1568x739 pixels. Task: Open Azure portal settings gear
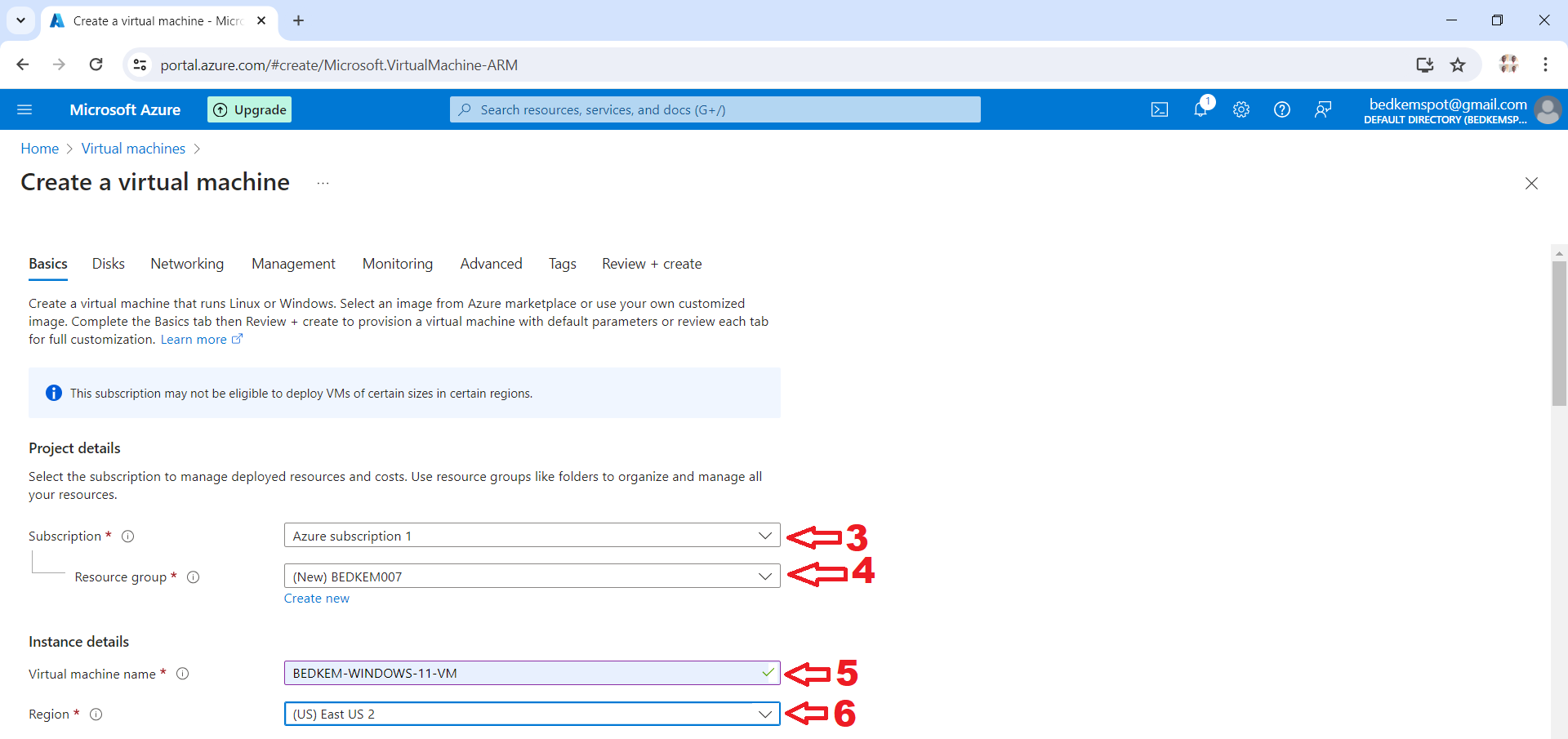(x=1241, y=109)
